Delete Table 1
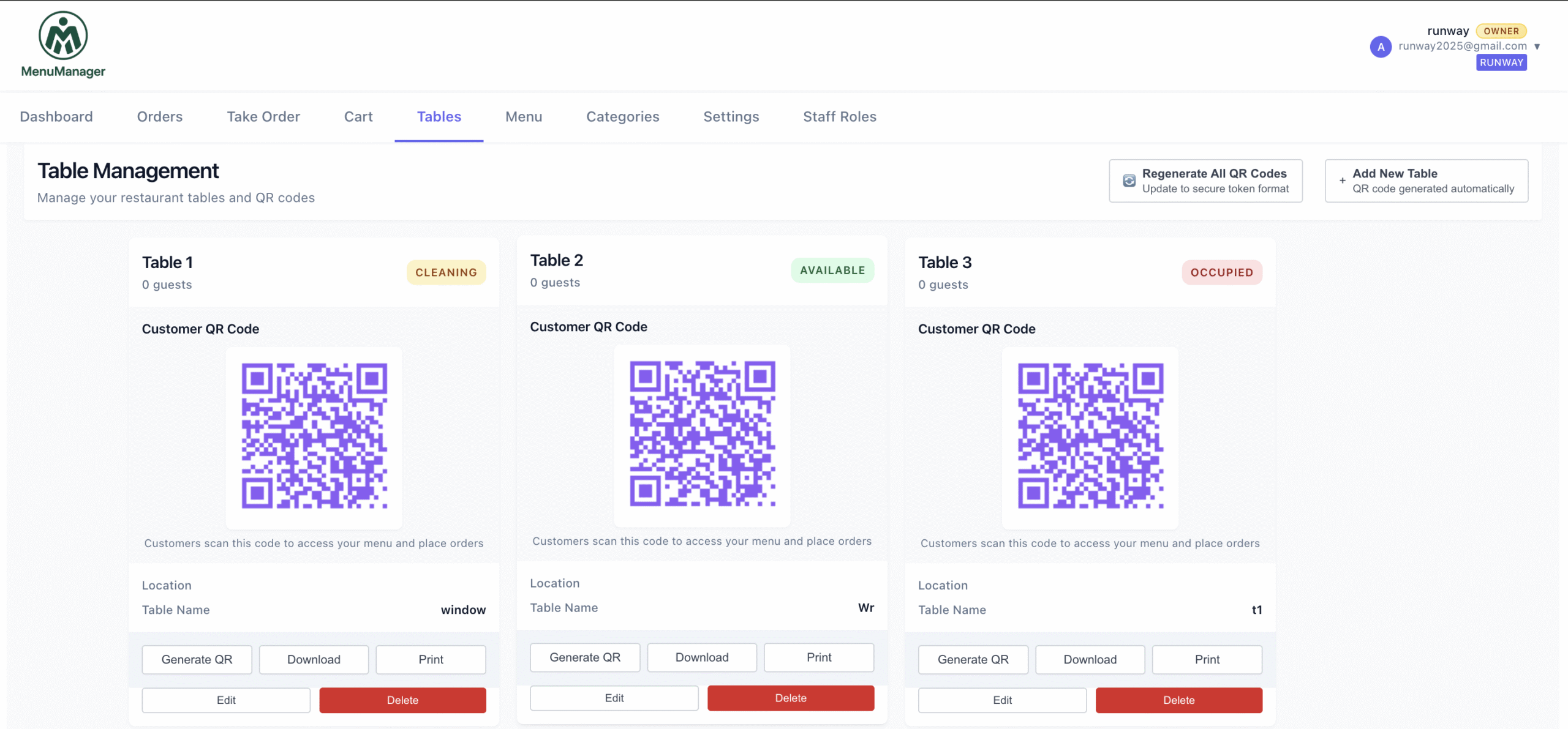The width and height of the screenshot is (1568, 729). [402, 700]
